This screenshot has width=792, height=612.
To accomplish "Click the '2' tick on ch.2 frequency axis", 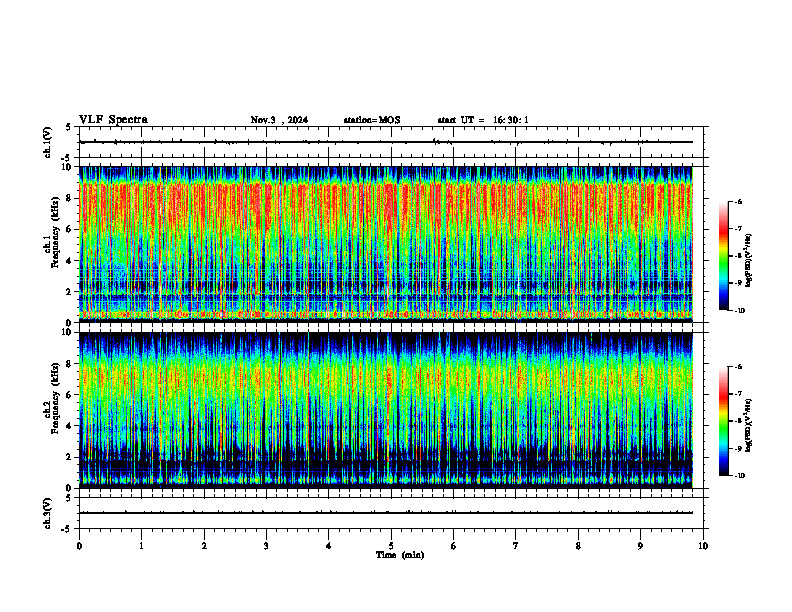I will [x=70, y=457].
